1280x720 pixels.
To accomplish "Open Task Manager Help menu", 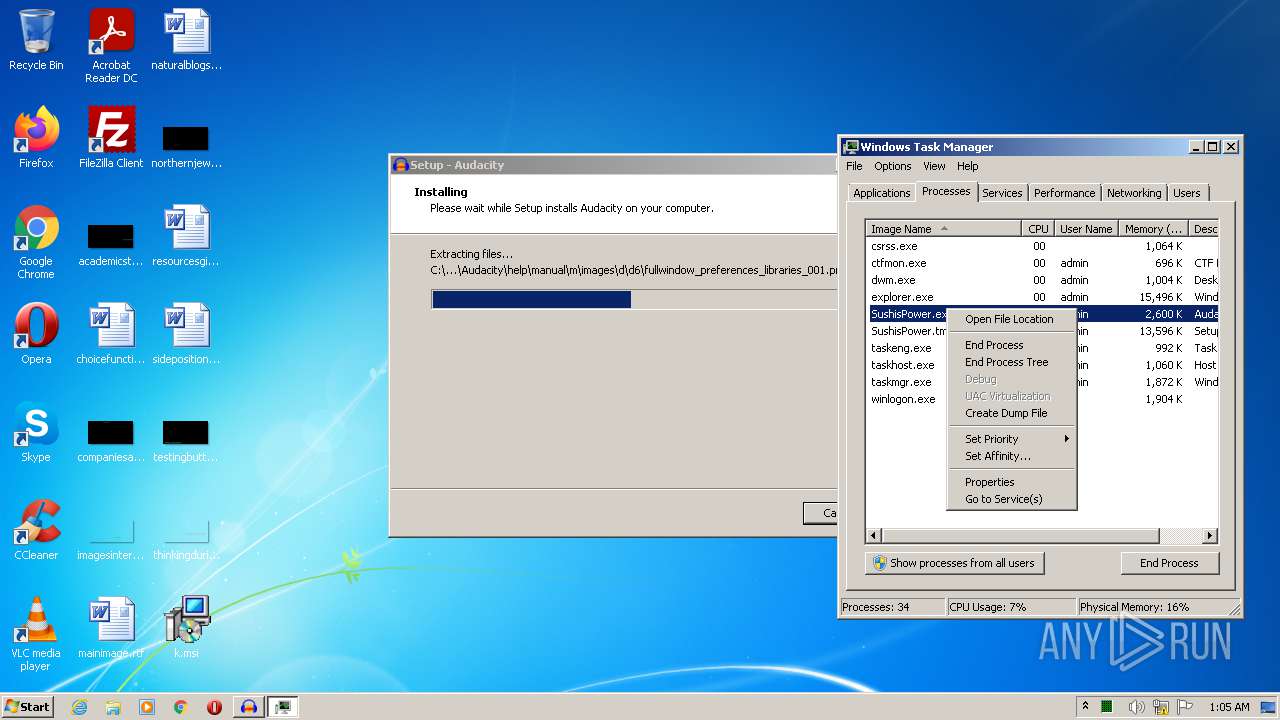I will click(x=967, y=166).
